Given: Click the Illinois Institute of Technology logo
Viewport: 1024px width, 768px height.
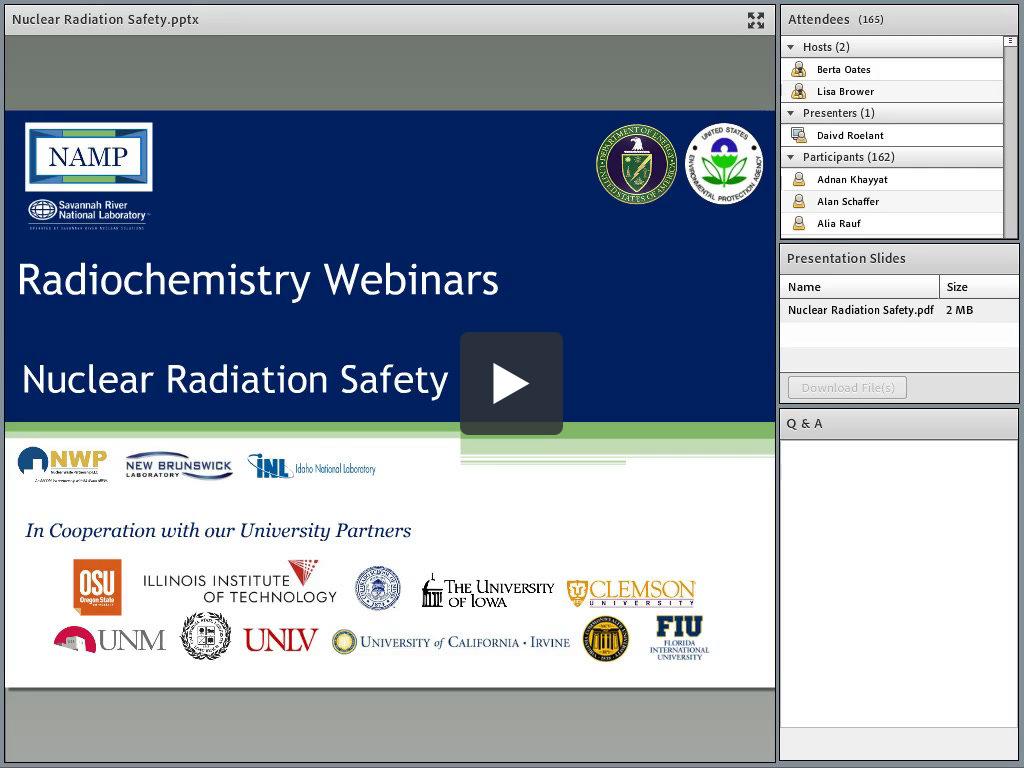Looking at the screenshot, I should point(240,583).
